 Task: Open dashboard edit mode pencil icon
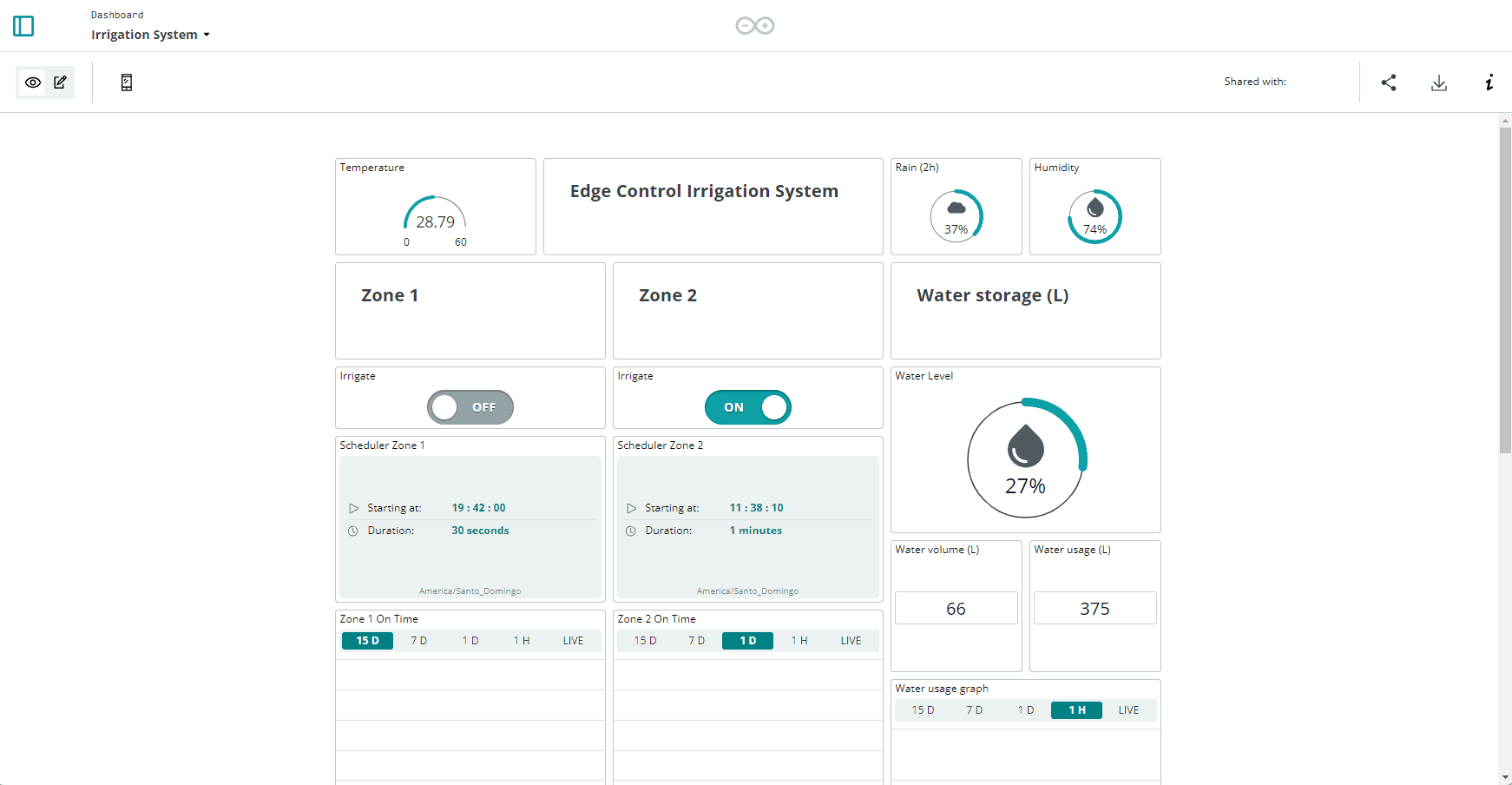tap(60, 82)
